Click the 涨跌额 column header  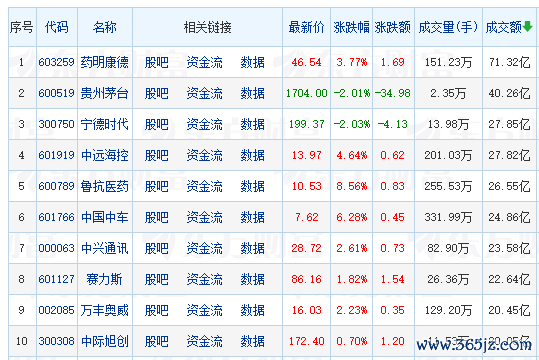(393, 27)
